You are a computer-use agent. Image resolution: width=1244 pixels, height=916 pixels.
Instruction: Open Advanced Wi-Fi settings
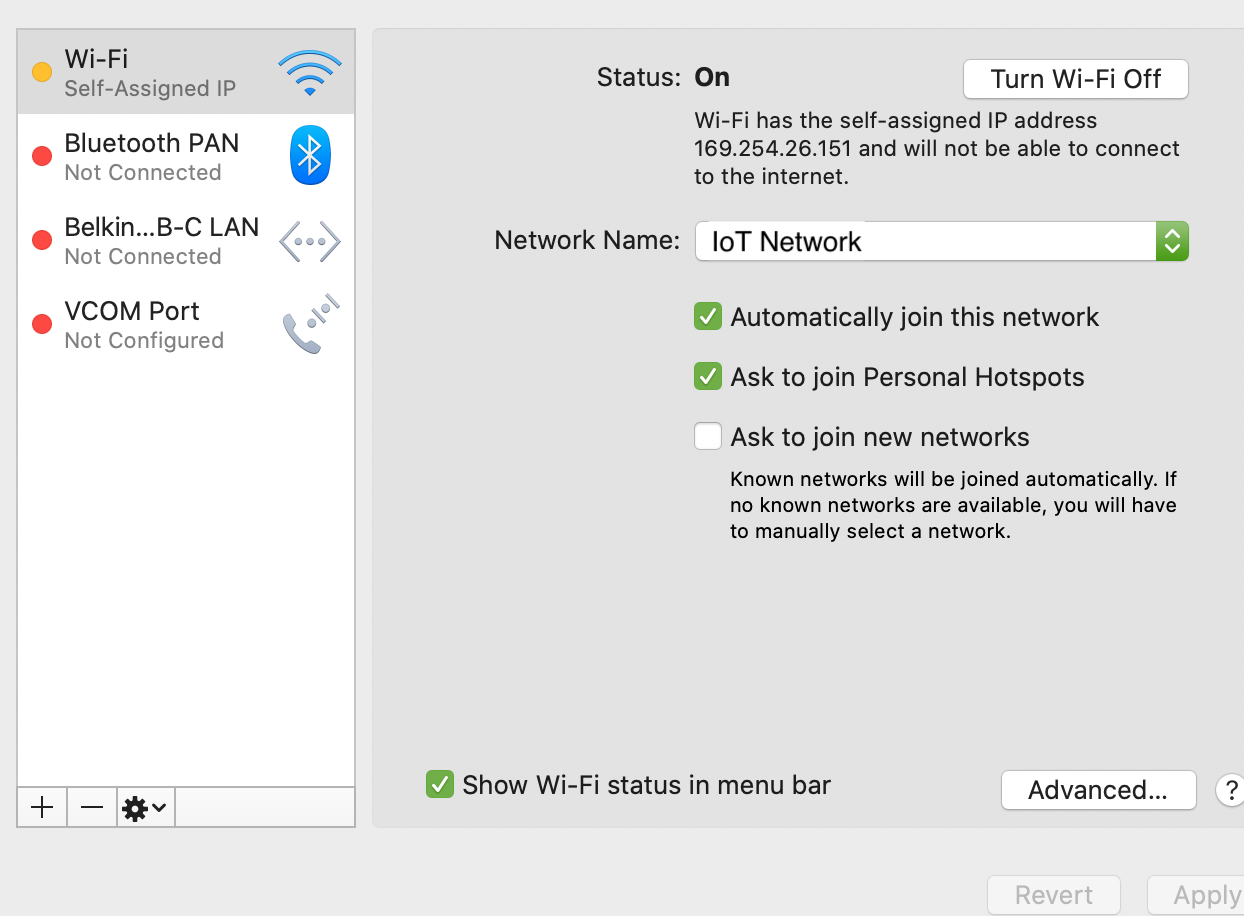tap(1097, 790)
